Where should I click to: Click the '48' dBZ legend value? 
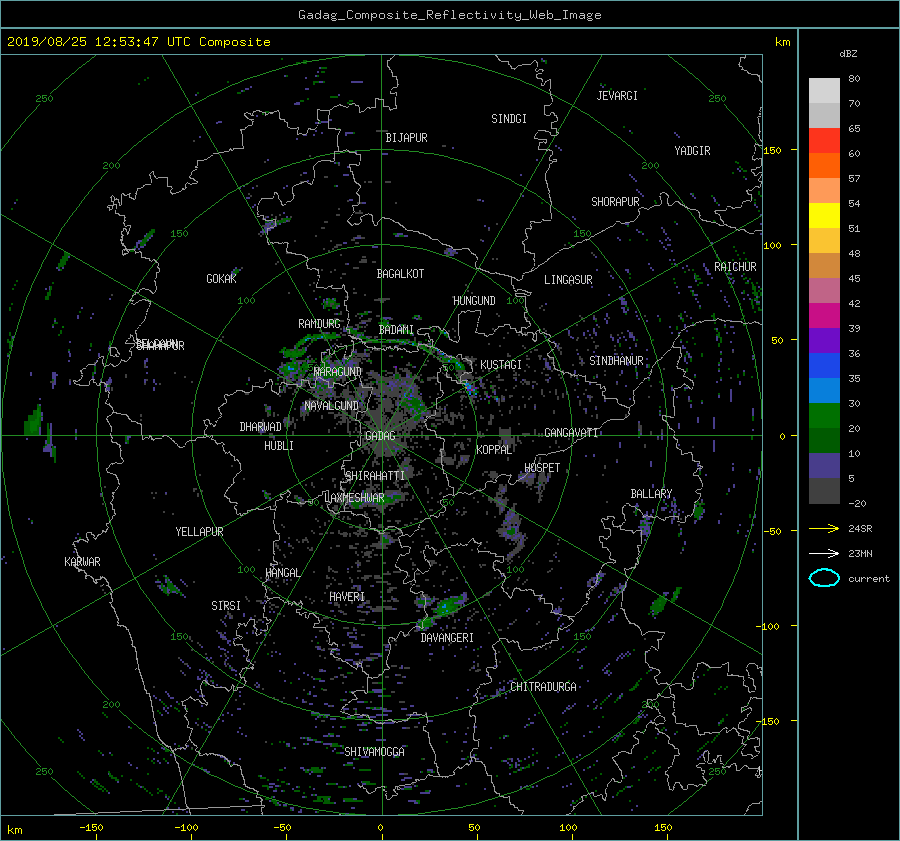(854, 254)
